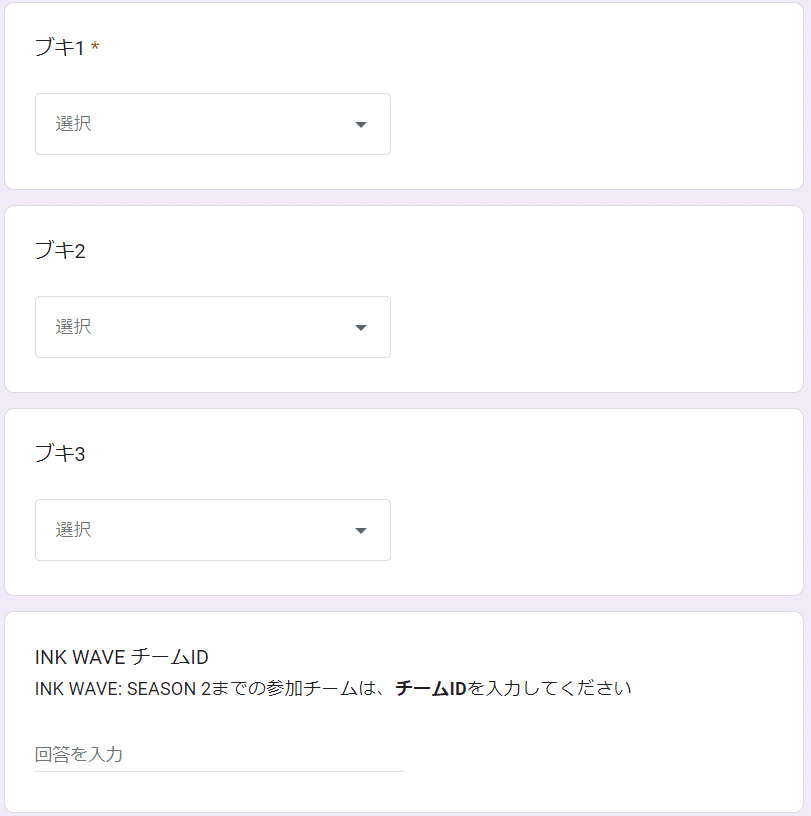Viewport: 811px width, 816px height.
Task: Click the arrow icon in ブキ3 dropdown
Action: (361, 530)
